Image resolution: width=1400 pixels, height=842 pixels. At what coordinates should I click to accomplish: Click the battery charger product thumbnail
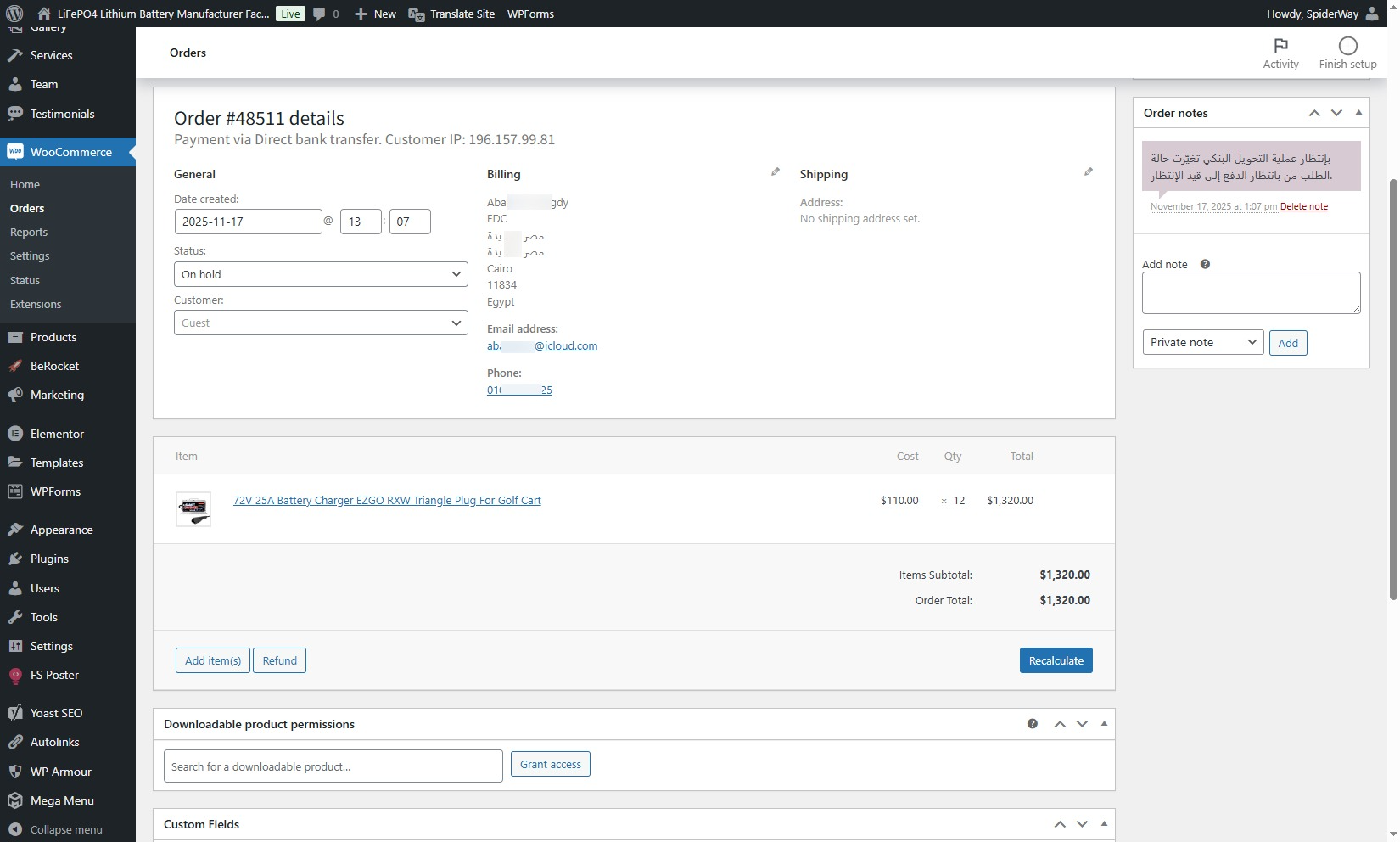(193, 508)
